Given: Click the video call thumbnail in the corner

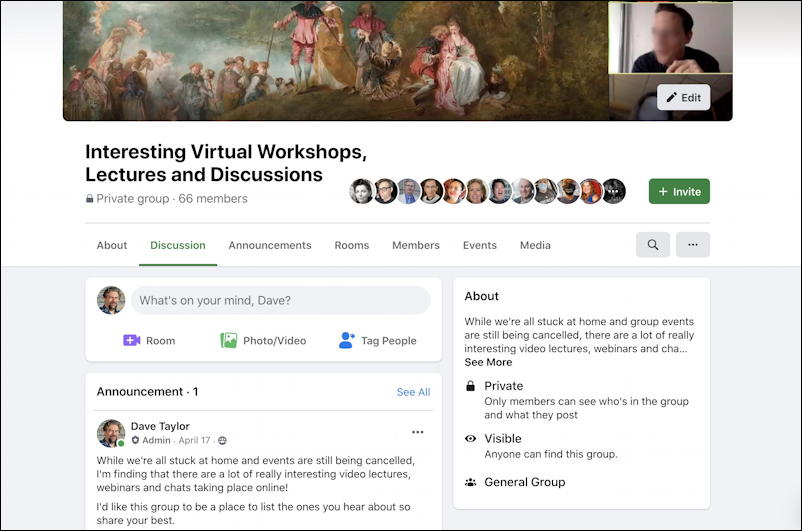Looking at the screenshot, I should (671, 38).
